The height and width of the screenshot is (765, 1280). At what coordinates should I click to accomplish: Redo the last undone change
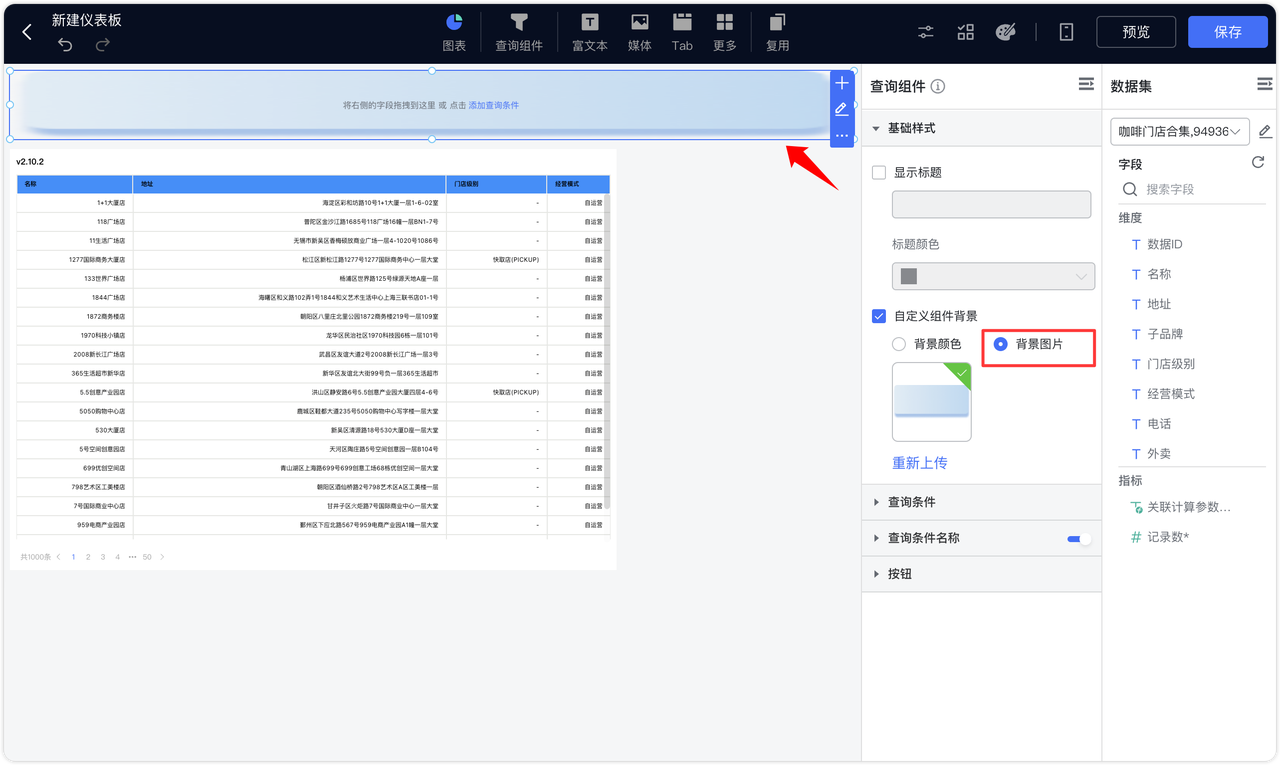[x=102, y=45]
